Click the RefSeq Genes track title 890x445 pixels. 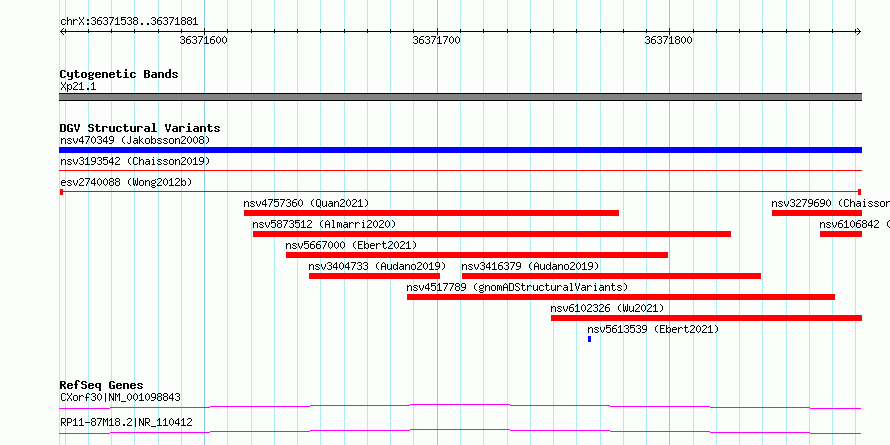tap(102, 385)
